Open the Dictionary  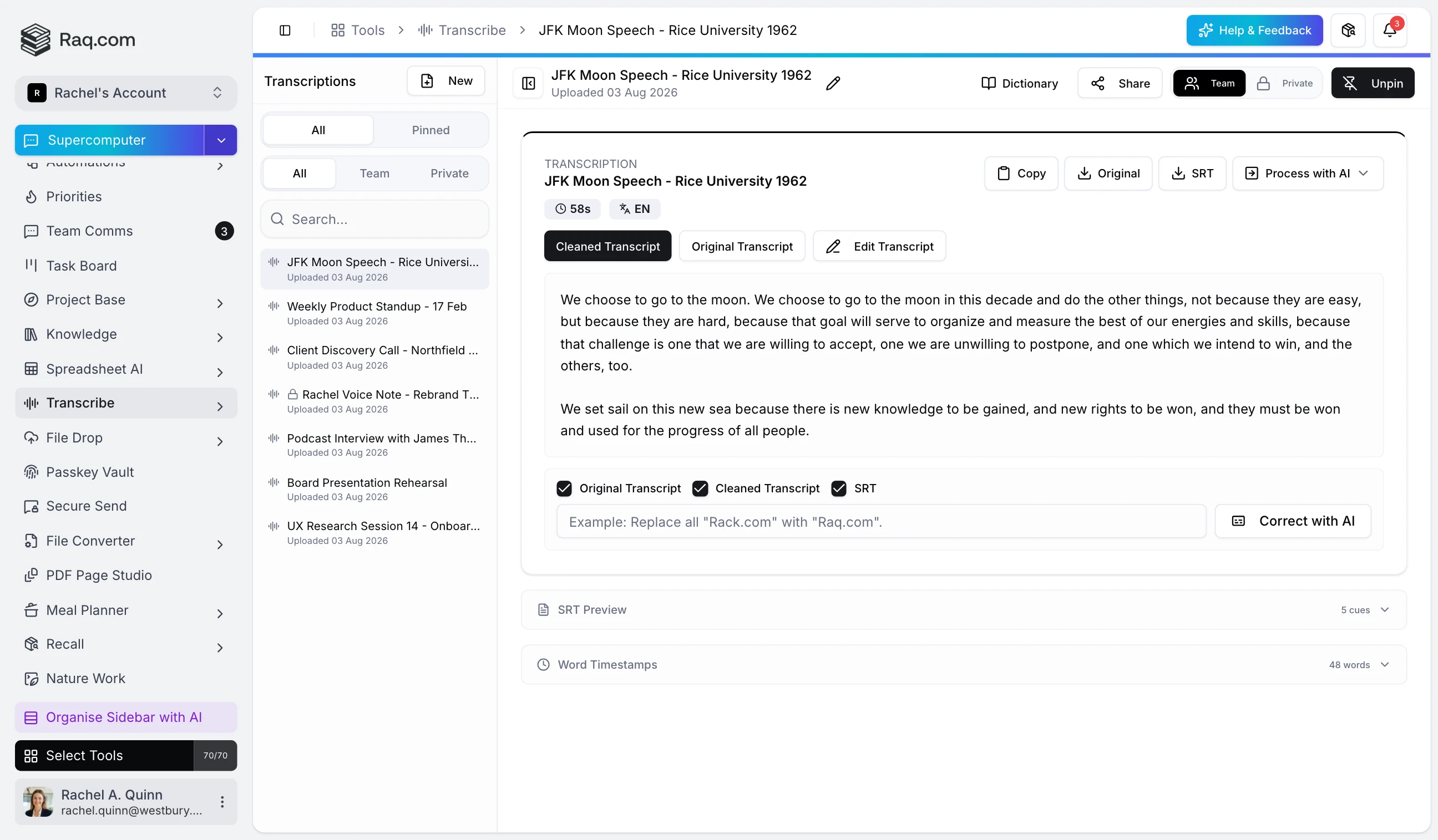click(1019, 83)
